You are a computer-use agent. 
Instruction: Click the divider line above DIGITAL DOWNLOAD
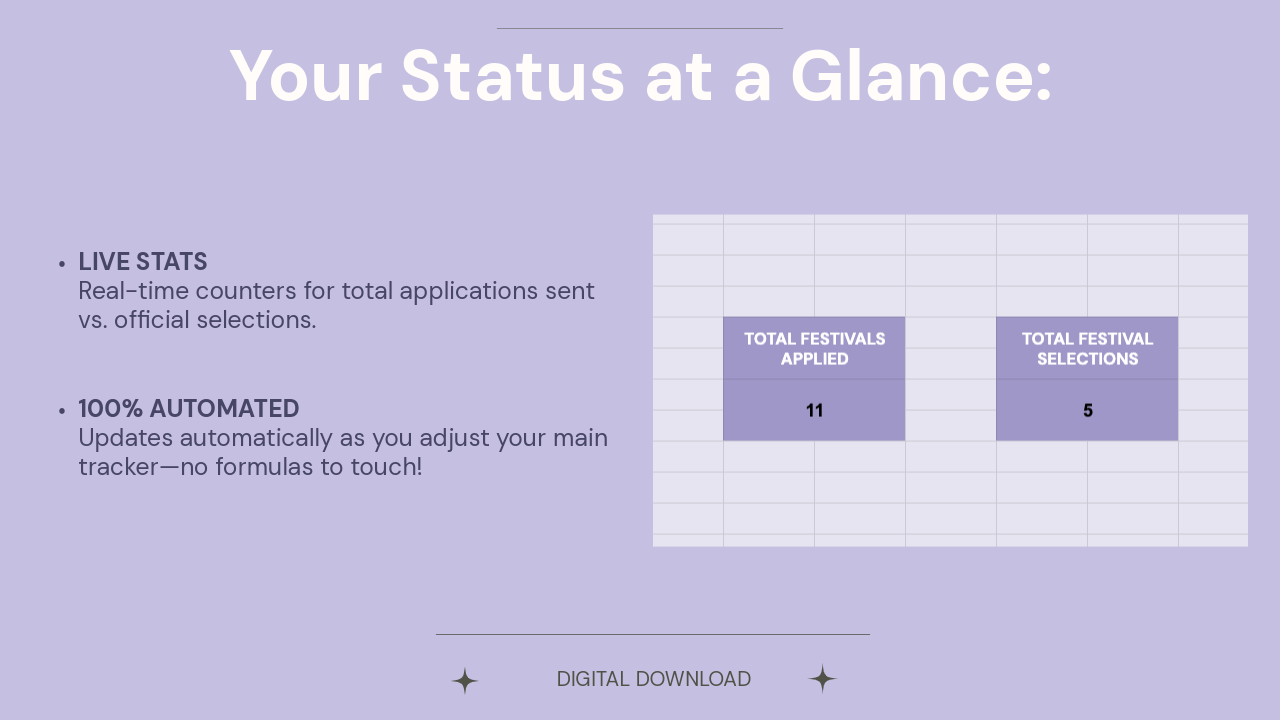tap(653, 634)
